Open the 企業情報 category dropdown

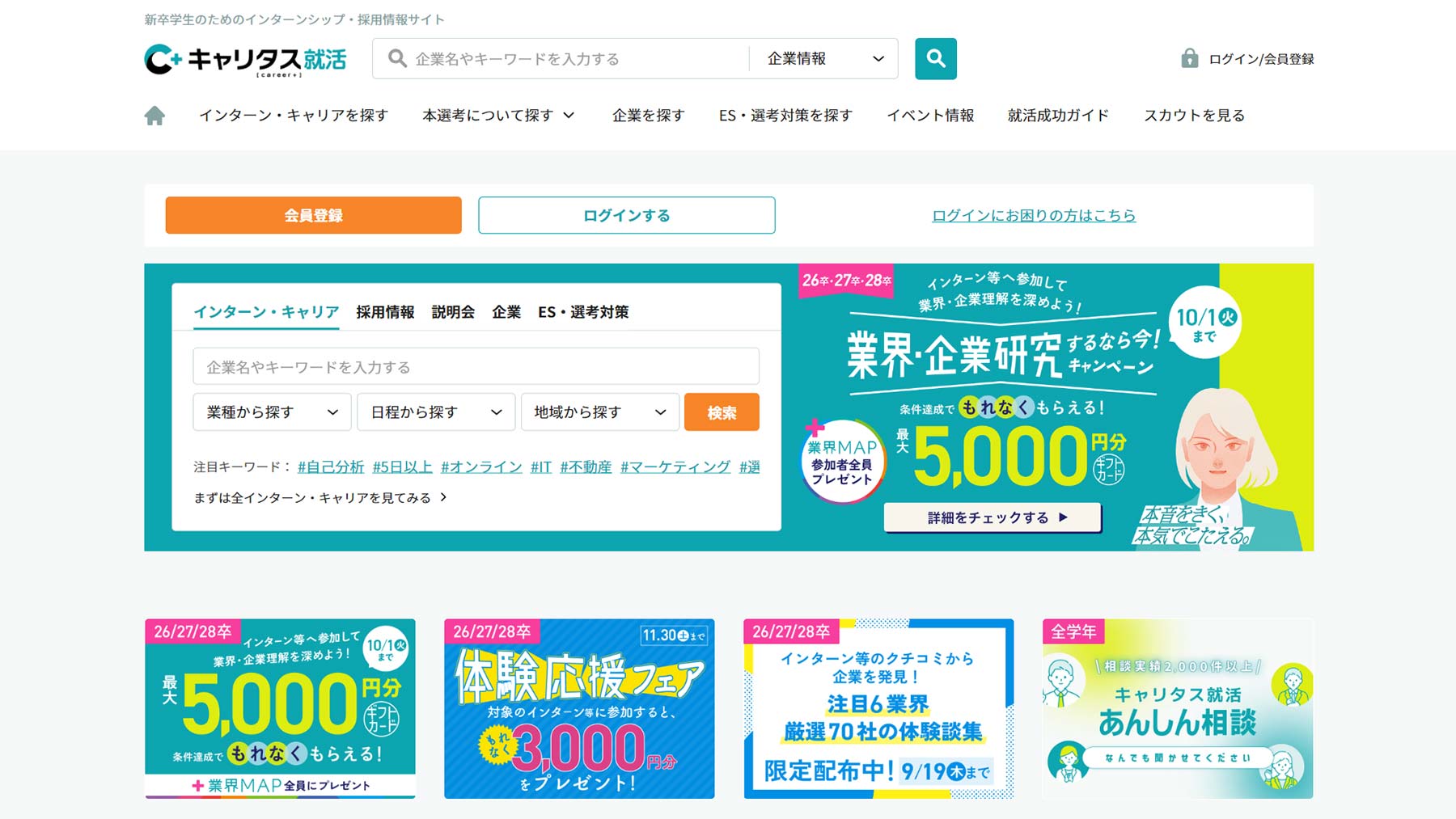[823, 58]
